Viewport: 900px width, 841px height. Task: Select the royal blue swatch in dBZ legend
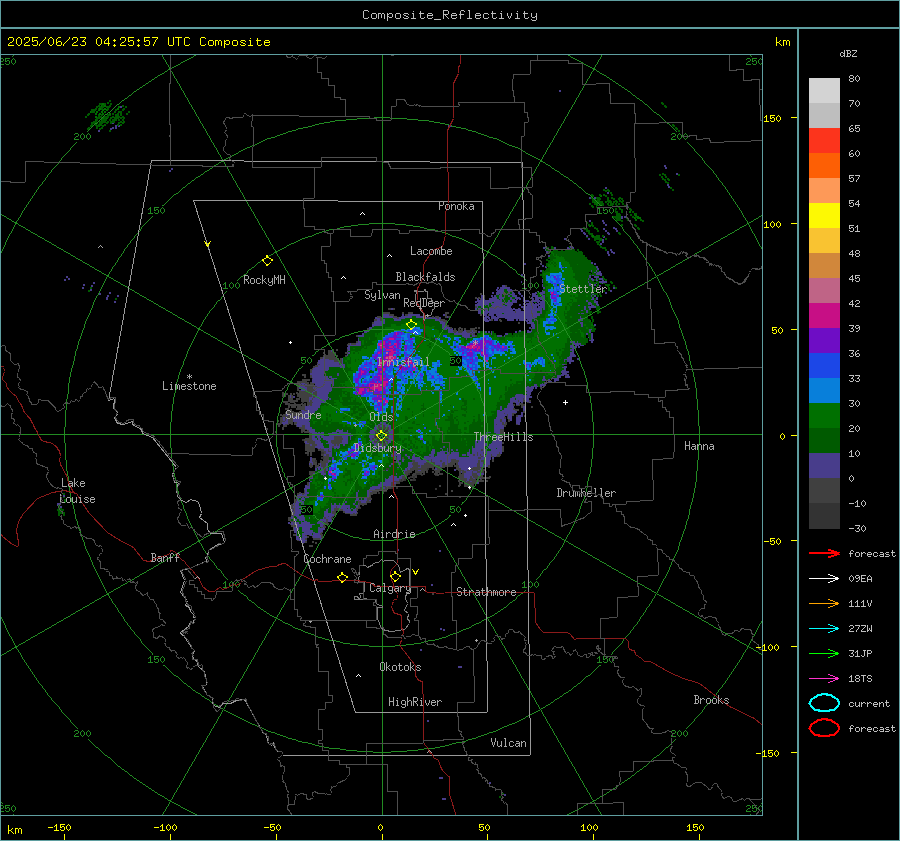[824, 365]
